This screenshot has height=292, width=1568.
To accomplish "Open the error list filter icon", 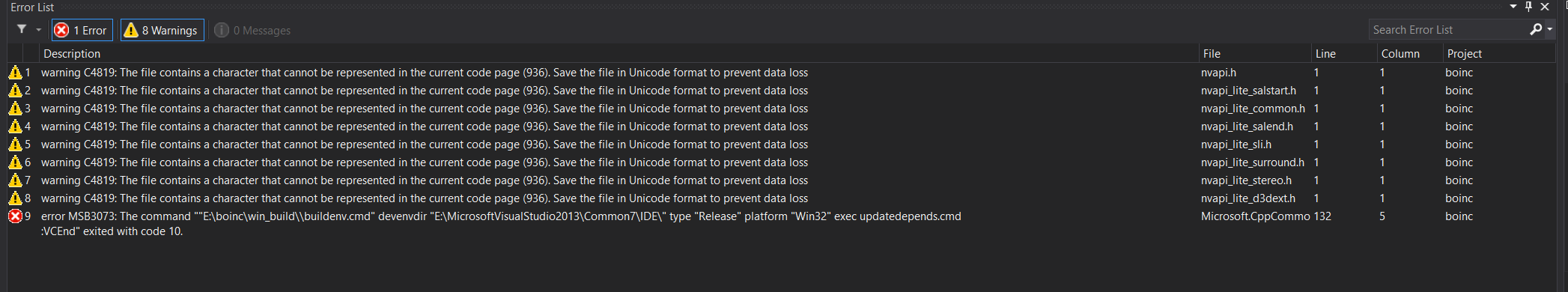I will point(22,29).
